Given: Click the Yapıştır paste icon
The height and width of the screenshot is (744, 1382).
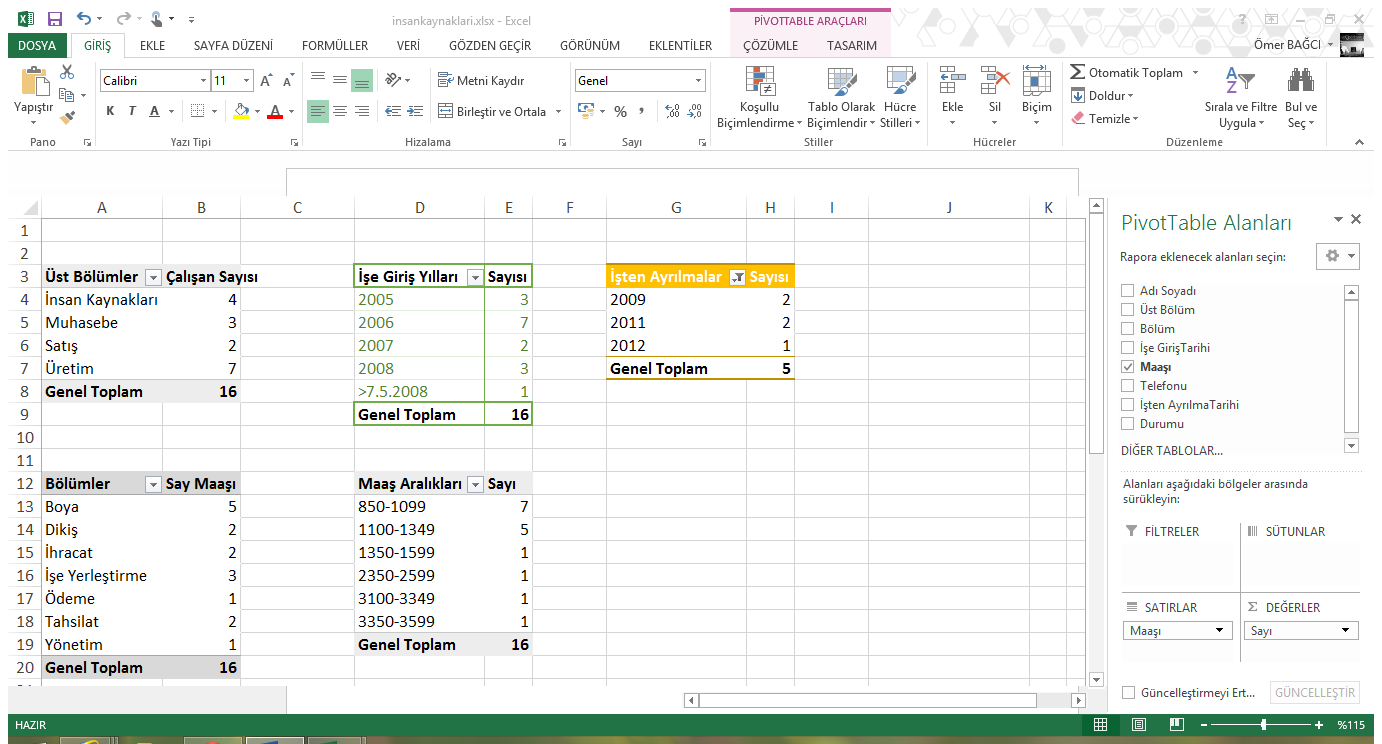Looking at the screenshot, I should click(34, 82).
